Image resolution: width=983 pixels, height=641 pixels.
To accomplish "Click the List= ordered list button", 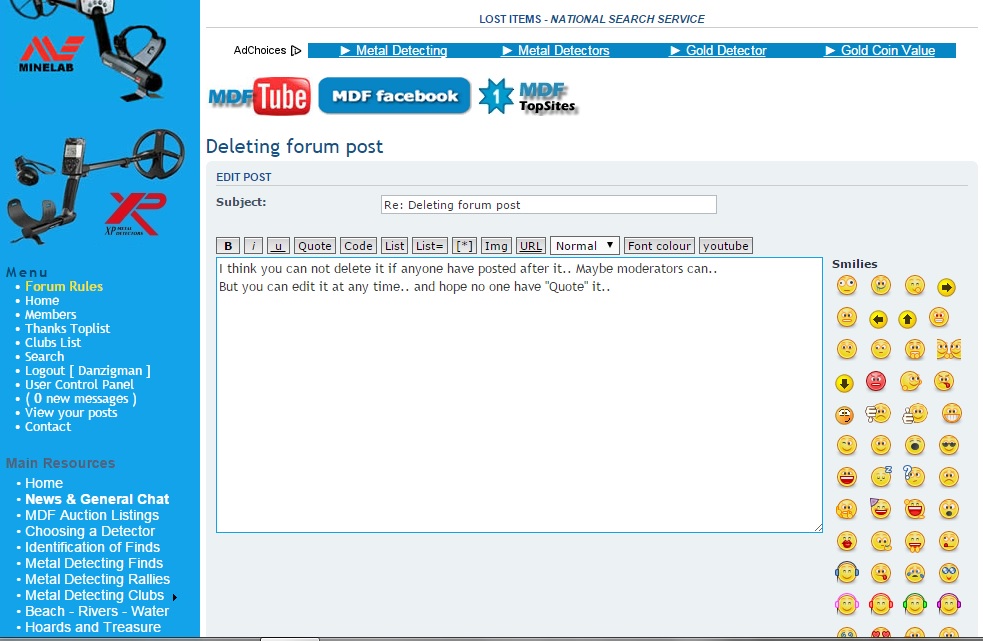I will (429, 246).
